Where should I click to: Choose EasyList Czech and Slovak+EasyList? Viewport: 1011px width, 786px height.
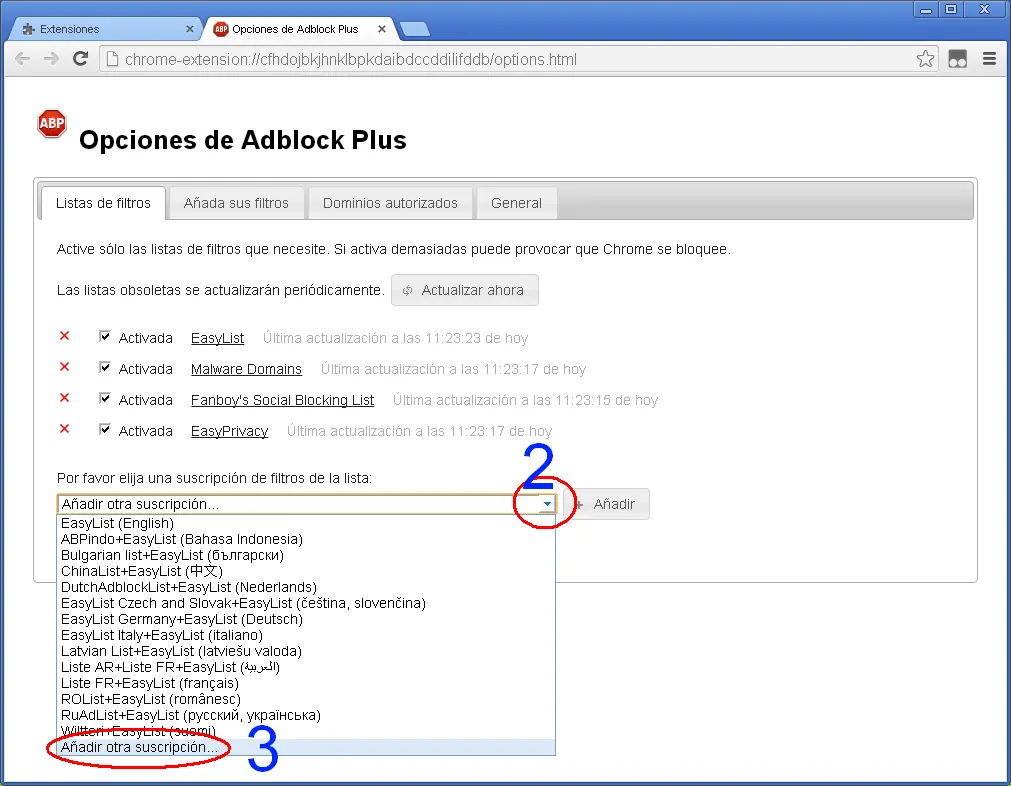[306, 603]
